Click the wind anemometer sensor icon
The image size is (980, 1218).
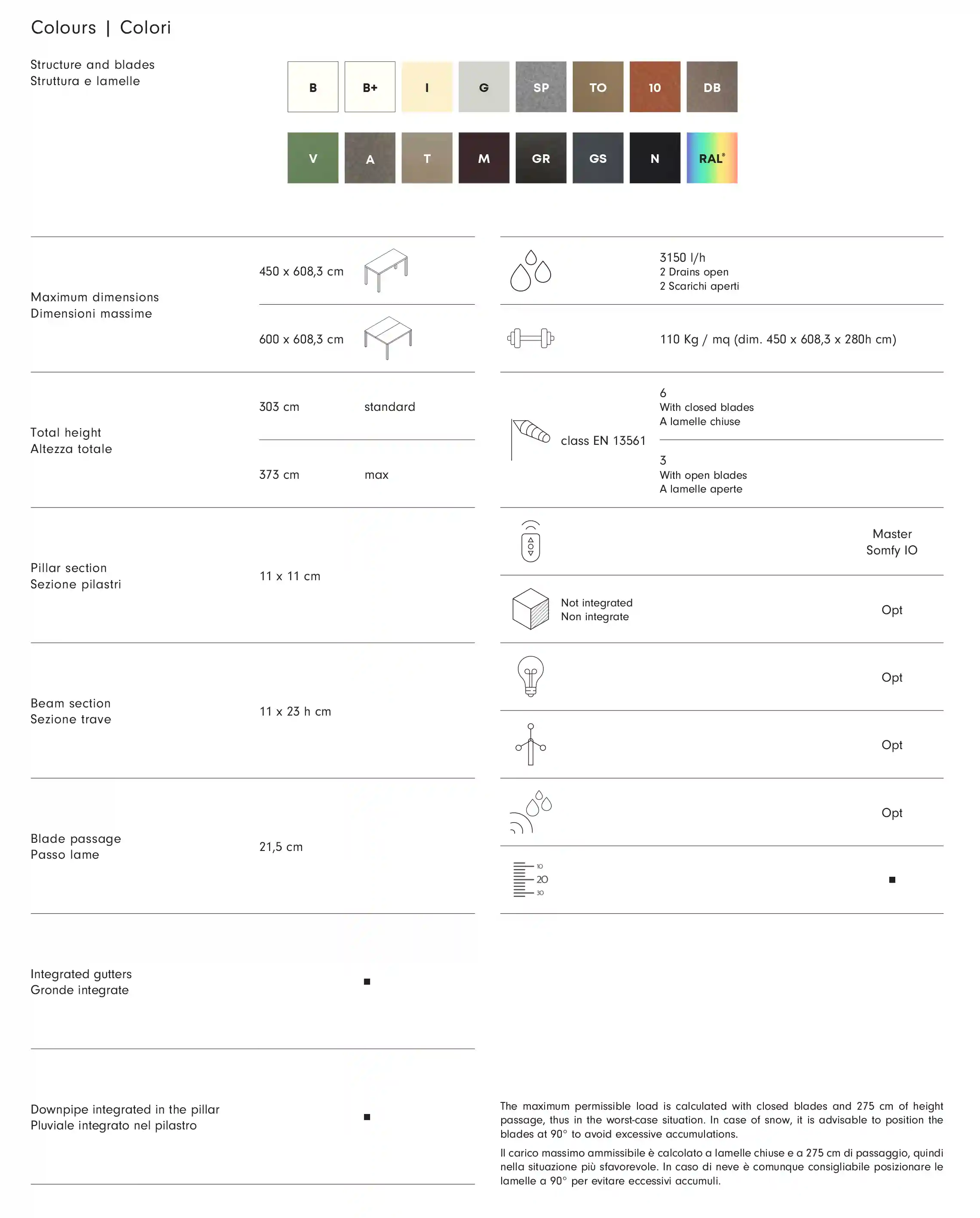(x=530, y=744)
